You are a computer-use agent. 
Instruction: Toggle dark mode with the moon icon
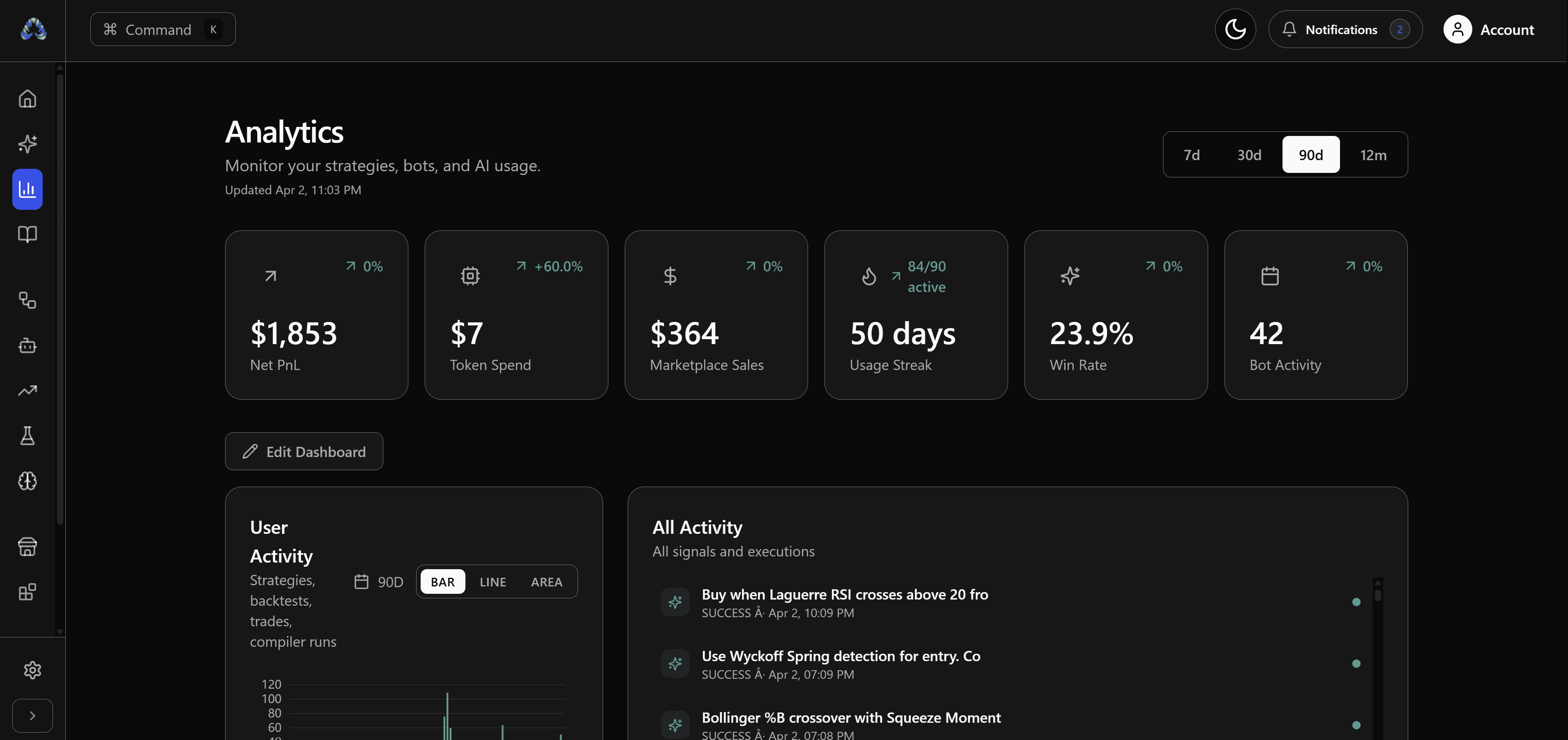point(1235,29)
